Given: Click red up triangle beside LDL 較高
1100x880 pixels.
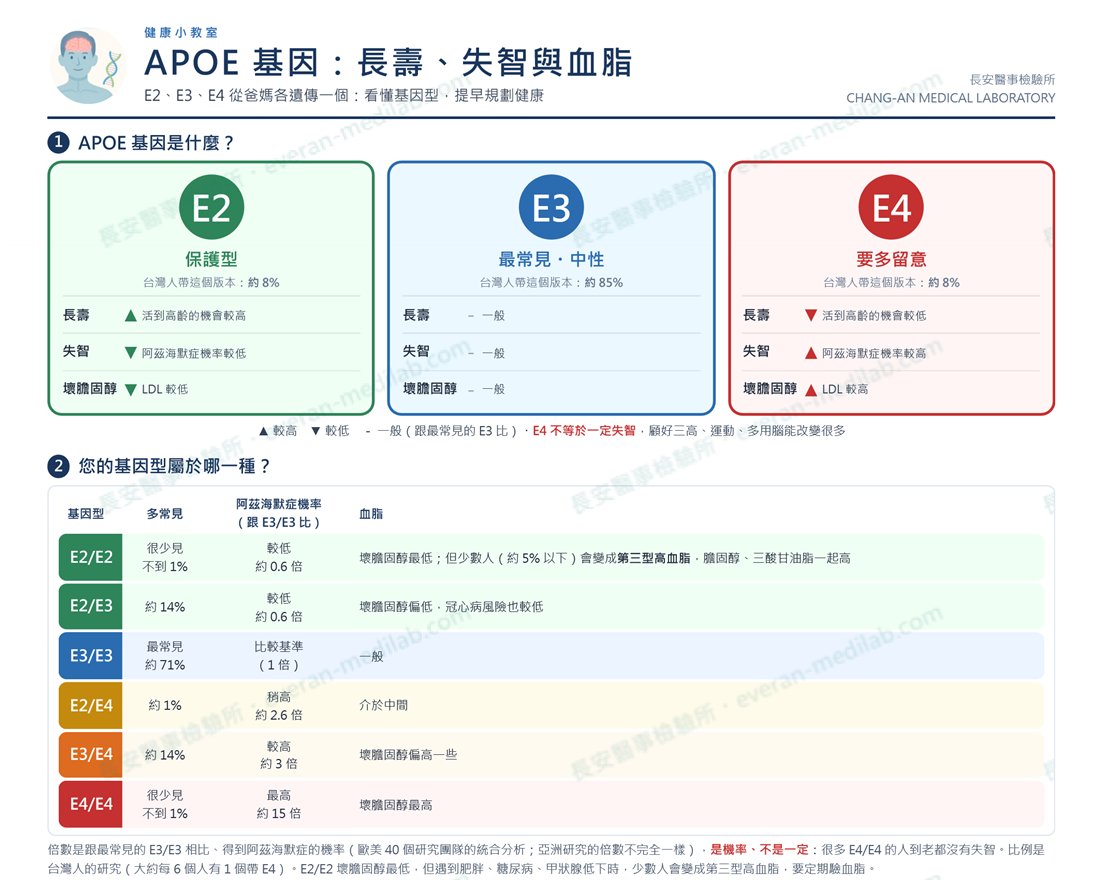Looking at the screenshot, I should click(811, 389).
